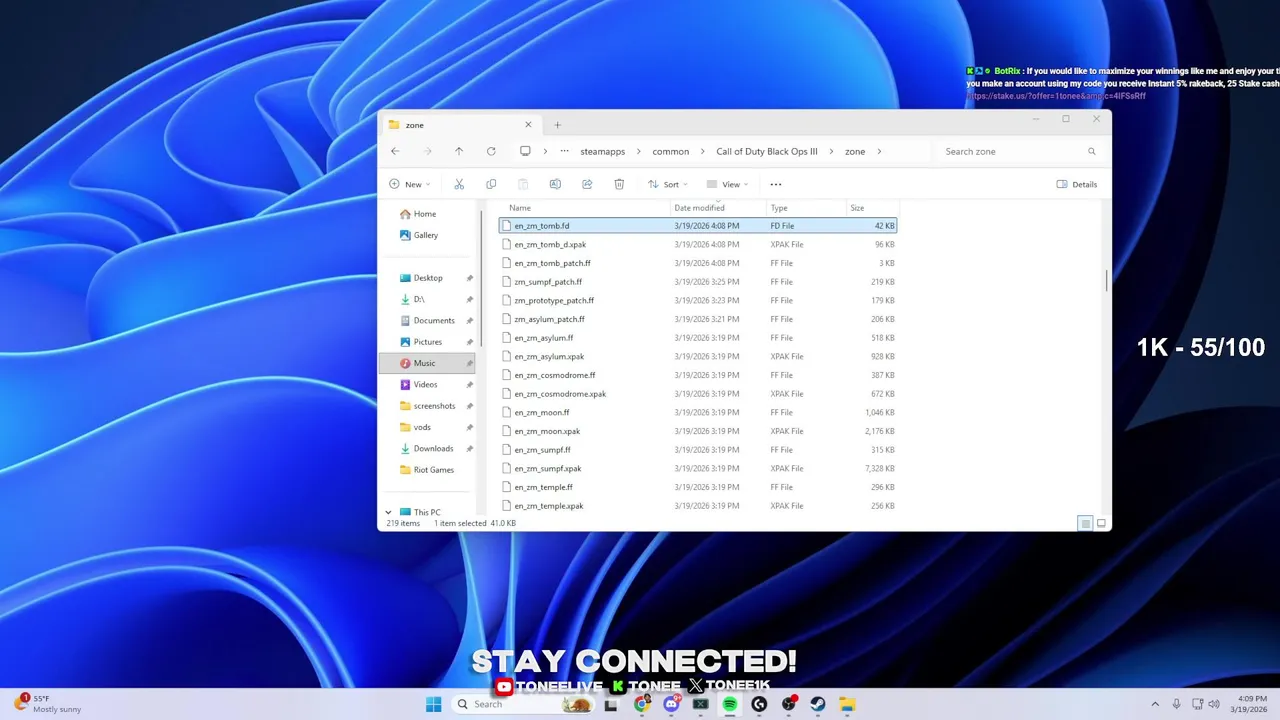
Task: Open Logitech G HUB from taskbar
Action: 759,704
